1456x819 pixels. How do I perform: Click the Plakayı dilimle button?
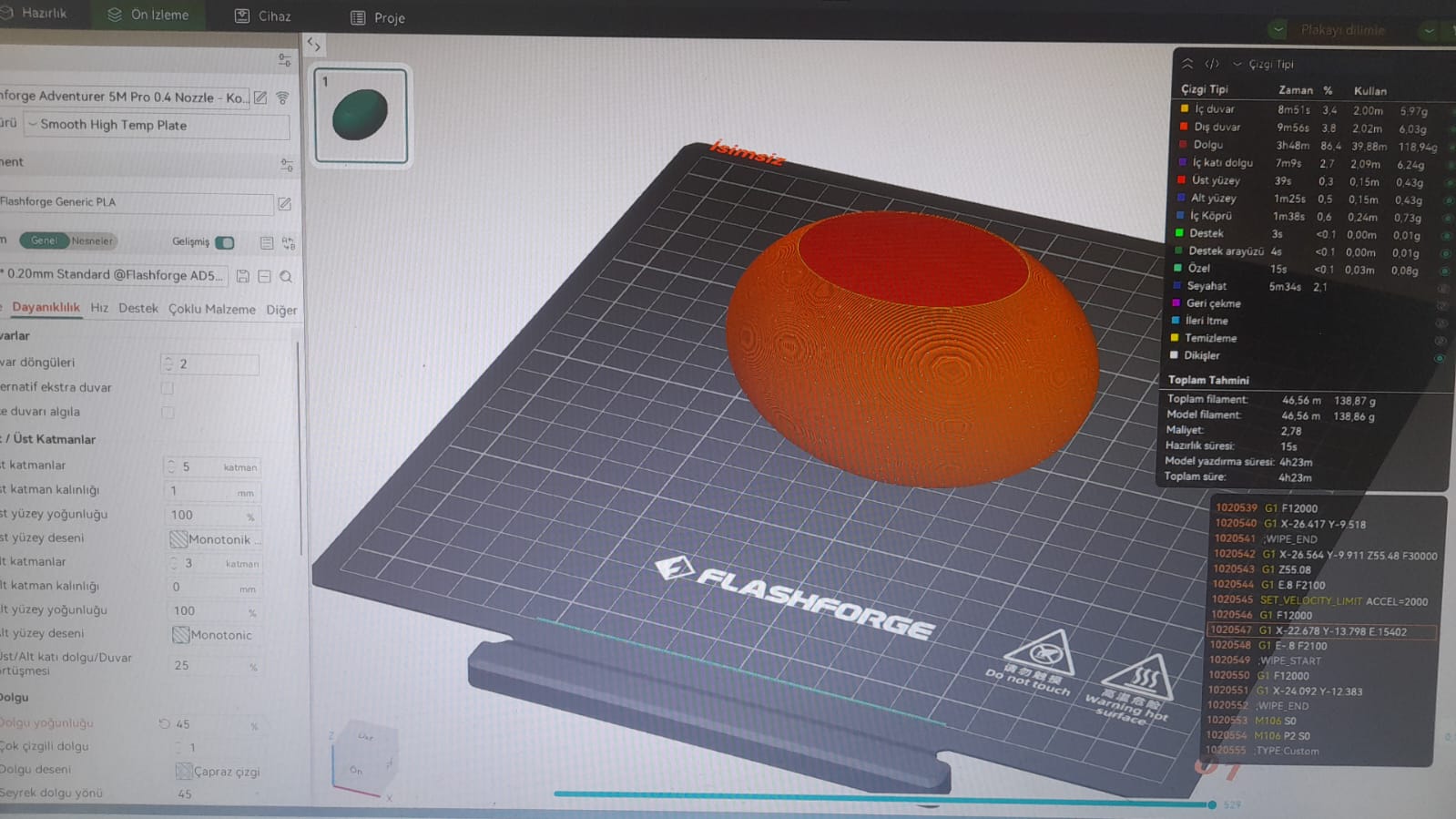1341,30
